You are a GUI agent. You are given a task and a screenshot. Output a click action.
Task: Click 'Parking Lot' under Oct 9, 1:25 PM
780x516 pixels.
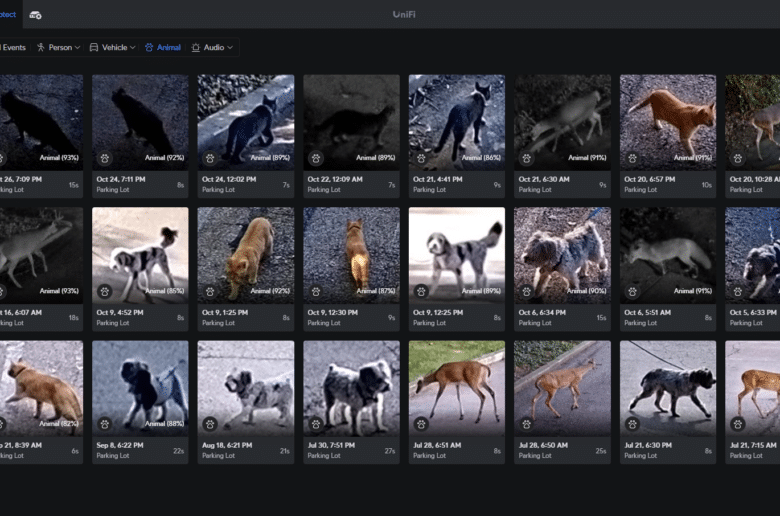[x=218, y=323]
